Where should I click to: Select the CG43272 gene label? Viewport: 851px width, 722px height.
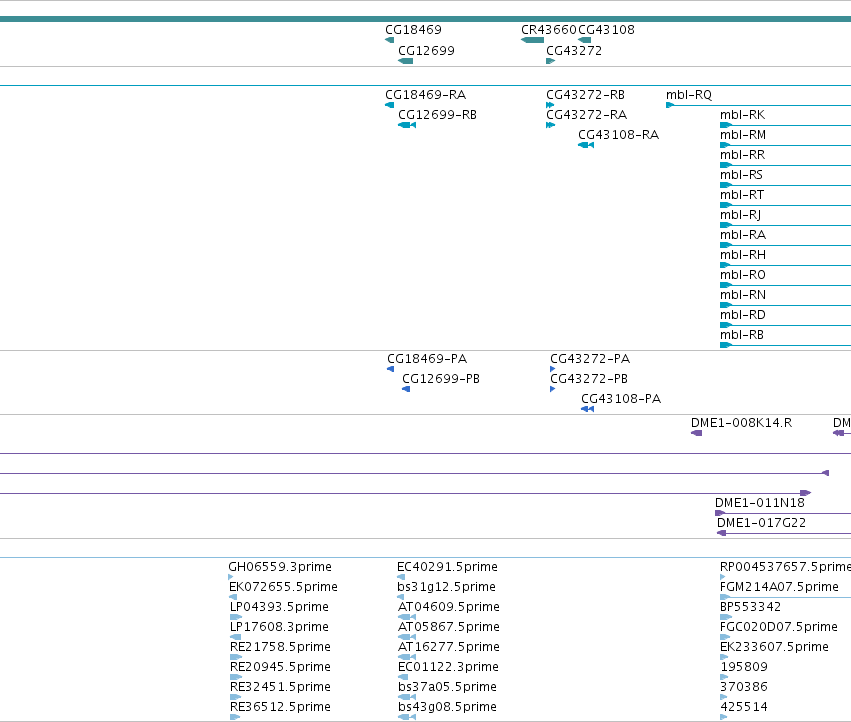click(574, 51)
